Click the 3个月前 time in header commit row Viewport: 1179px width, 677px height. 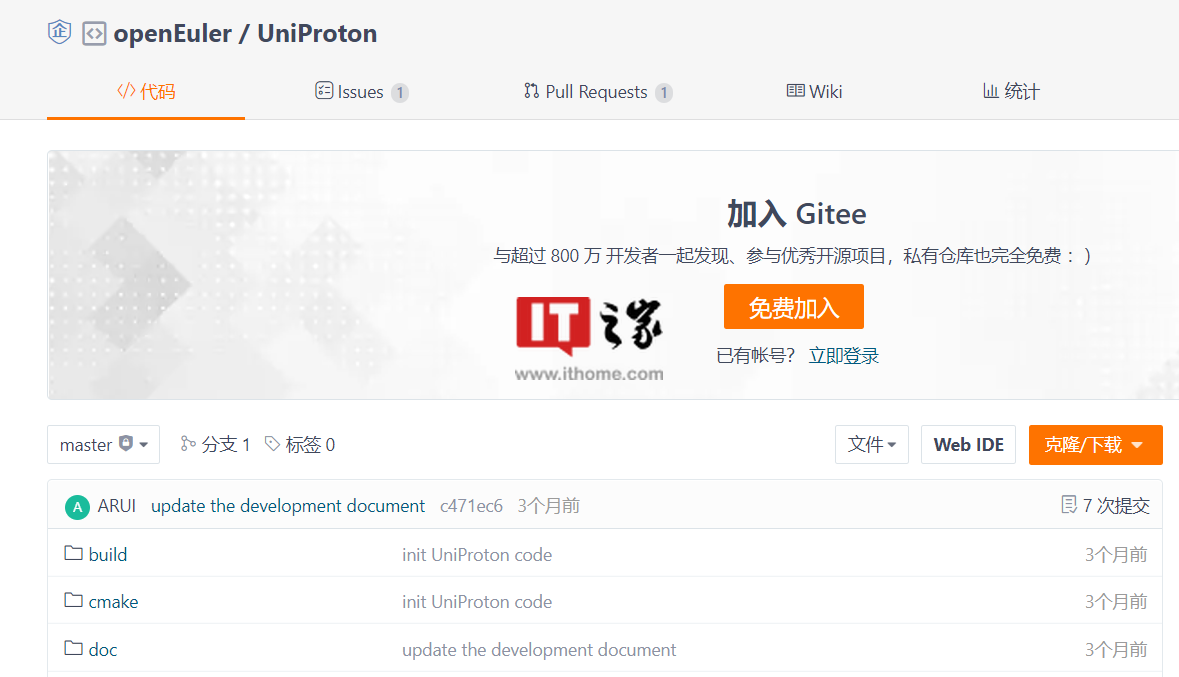549,506
